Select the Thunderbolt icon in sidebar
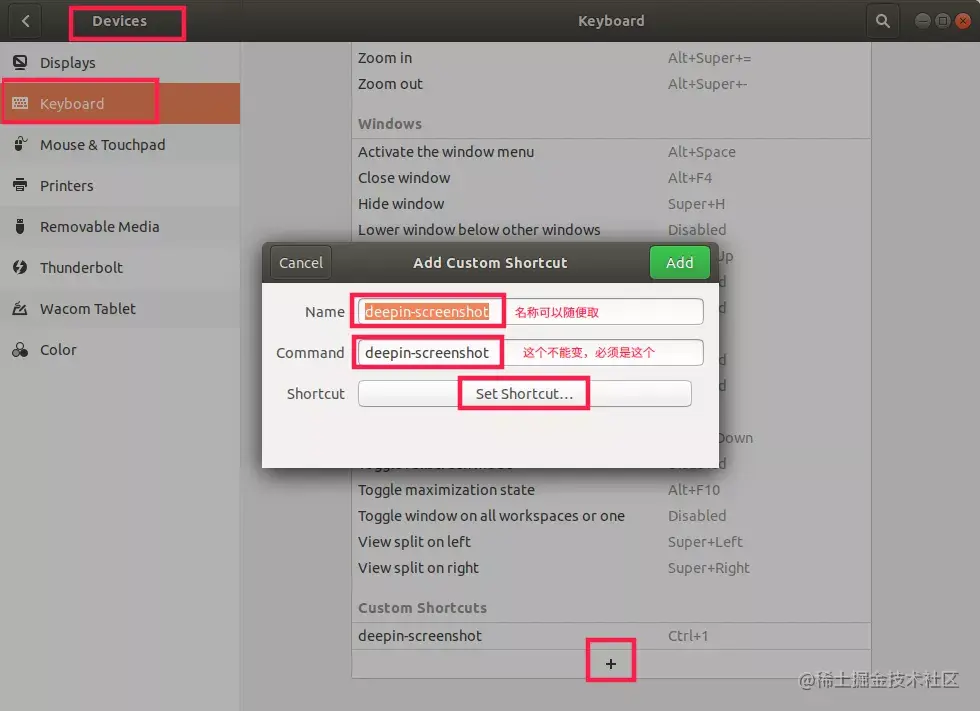Image resolution: width=980 pixels, height=711 pixels. (20, 267)
